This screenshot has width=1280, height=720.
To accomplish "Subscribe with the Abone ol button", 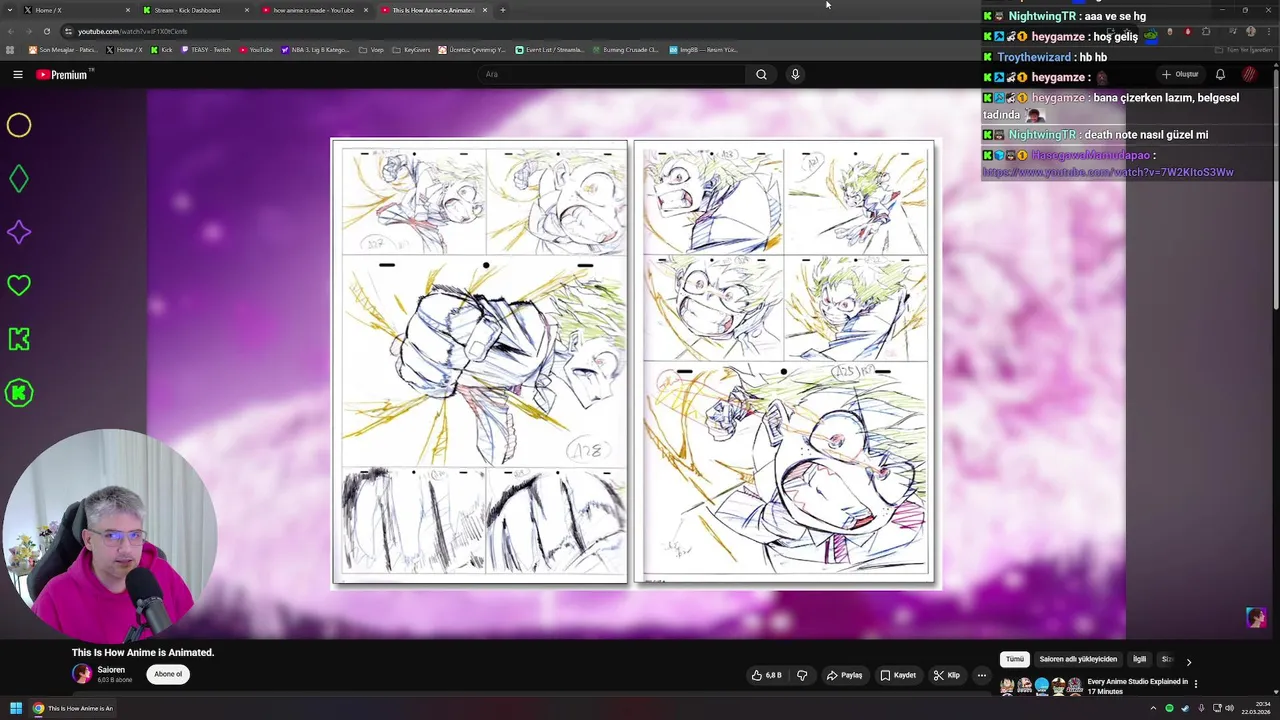I will pyautogui.click(x=168, y=674).
